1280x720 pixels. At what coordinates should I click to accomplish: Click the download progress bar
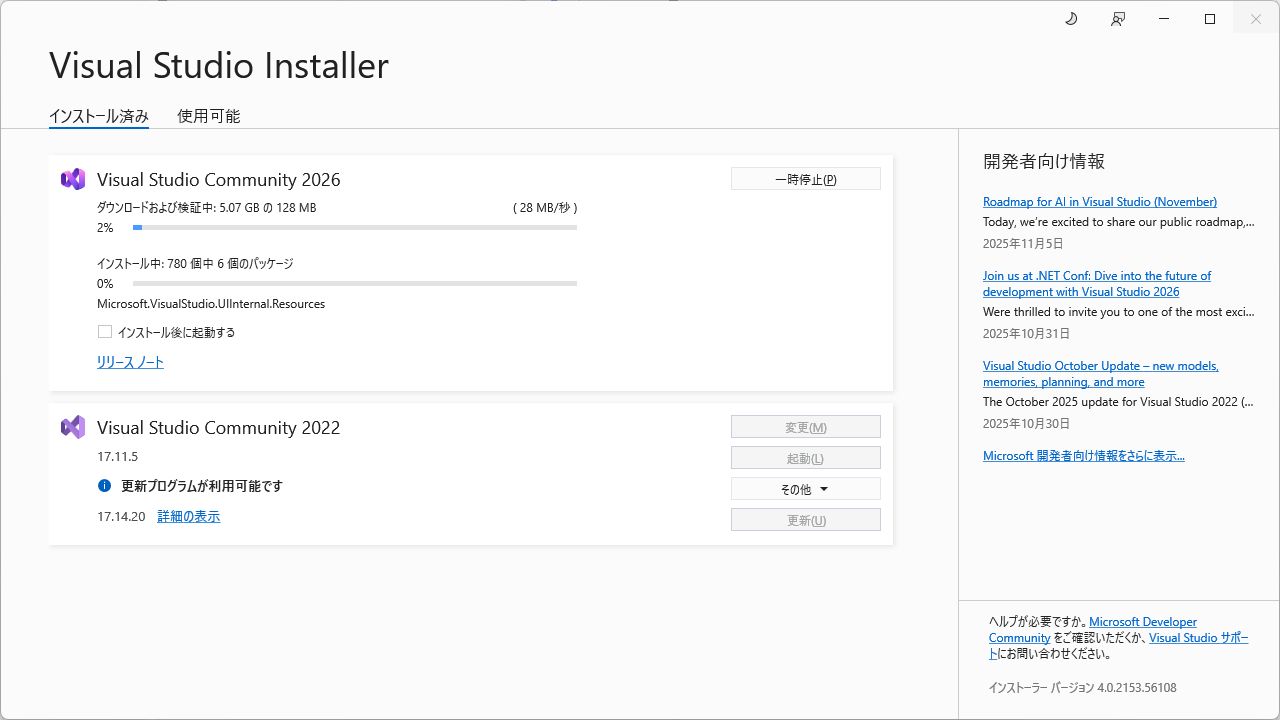pyautogui.click(x=355, y=228)
